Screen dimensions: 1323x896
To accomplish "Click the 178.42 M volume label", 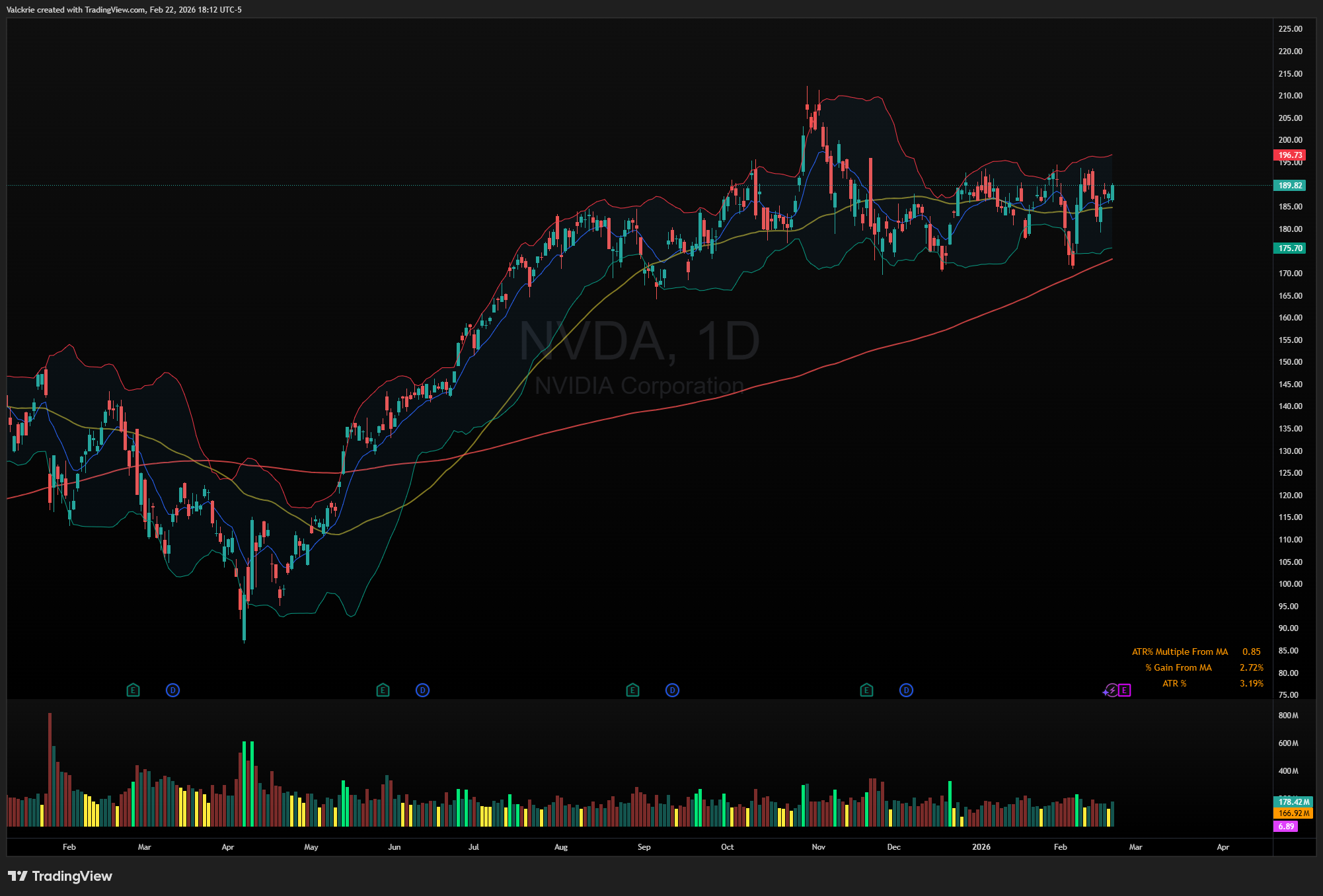I will pos(1293,802).
